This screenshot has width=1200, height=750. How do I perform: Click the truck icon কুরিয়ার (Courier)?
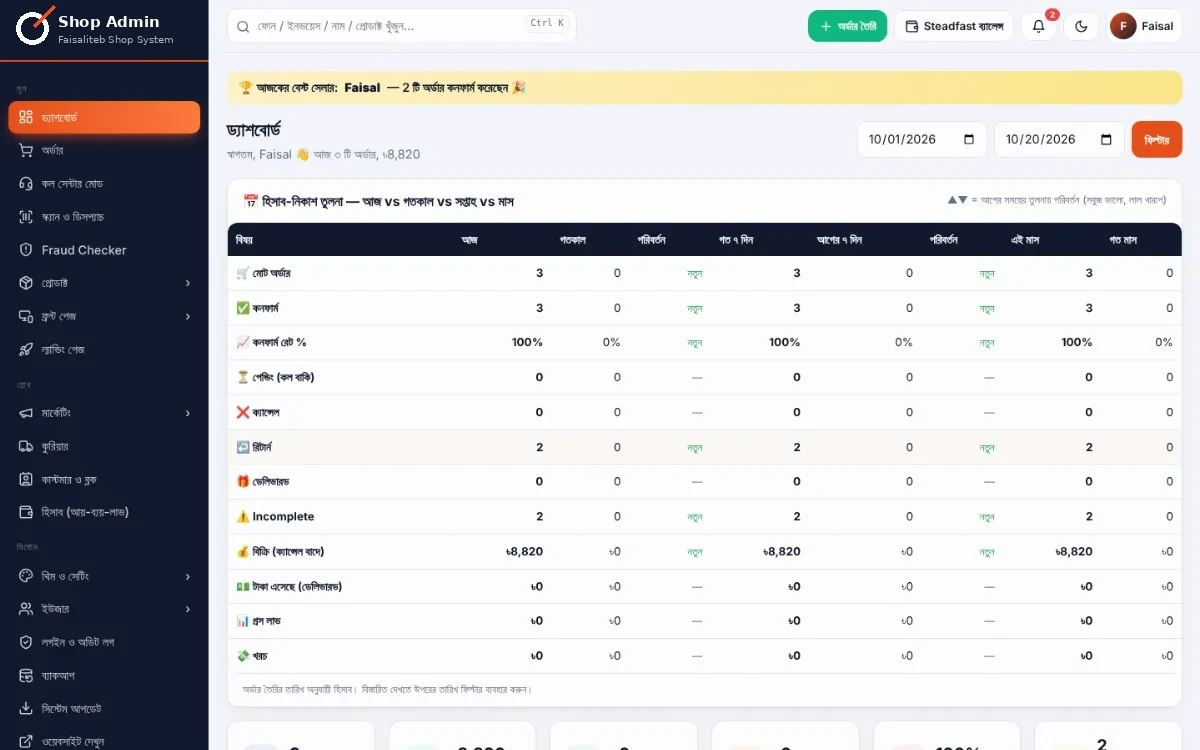(26, 446)
